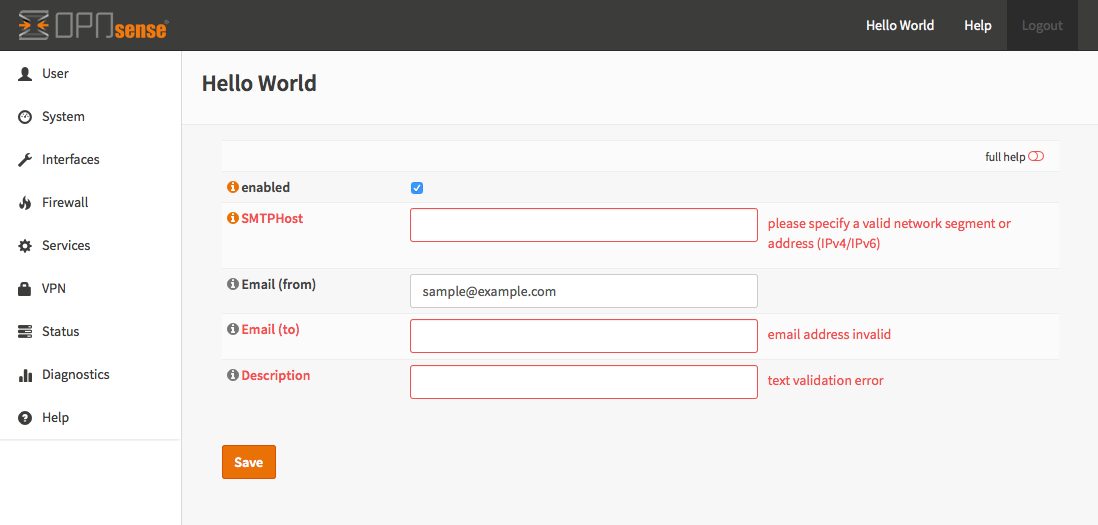Click the VPN lock icon

(x=25, y=289)
